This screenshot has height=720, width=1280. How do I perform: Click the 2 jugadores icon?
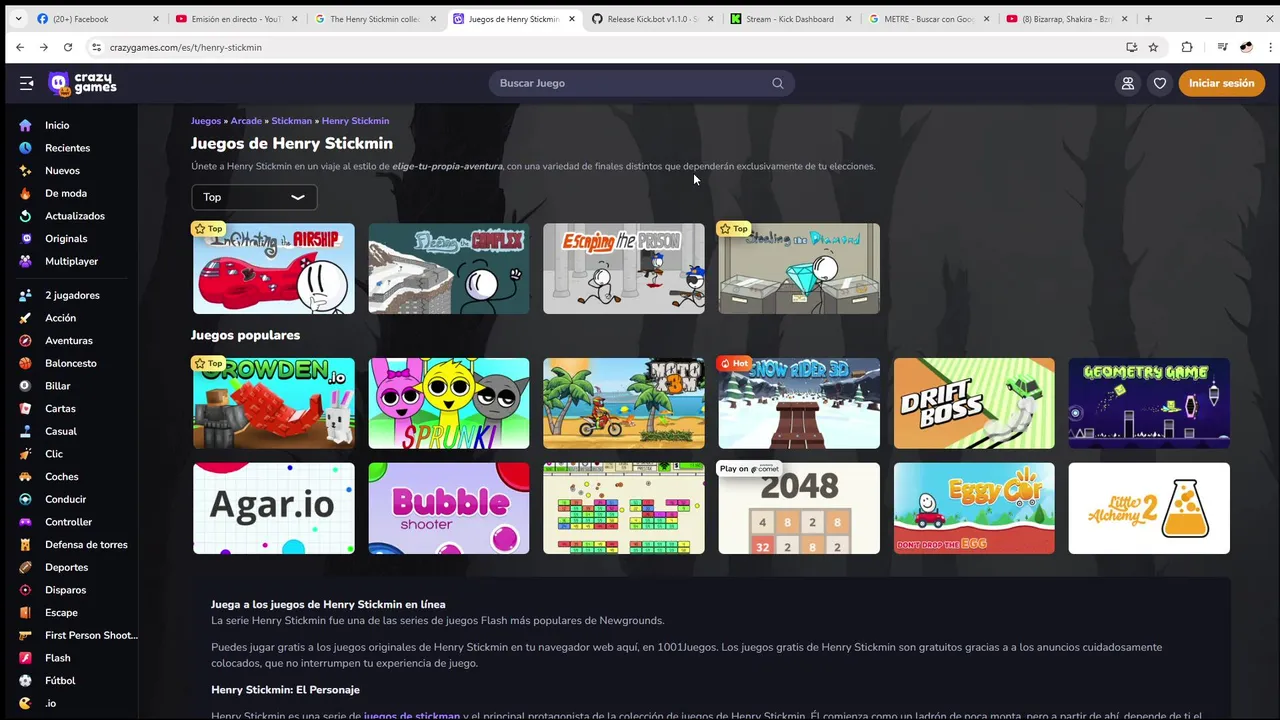coord(25,295)
